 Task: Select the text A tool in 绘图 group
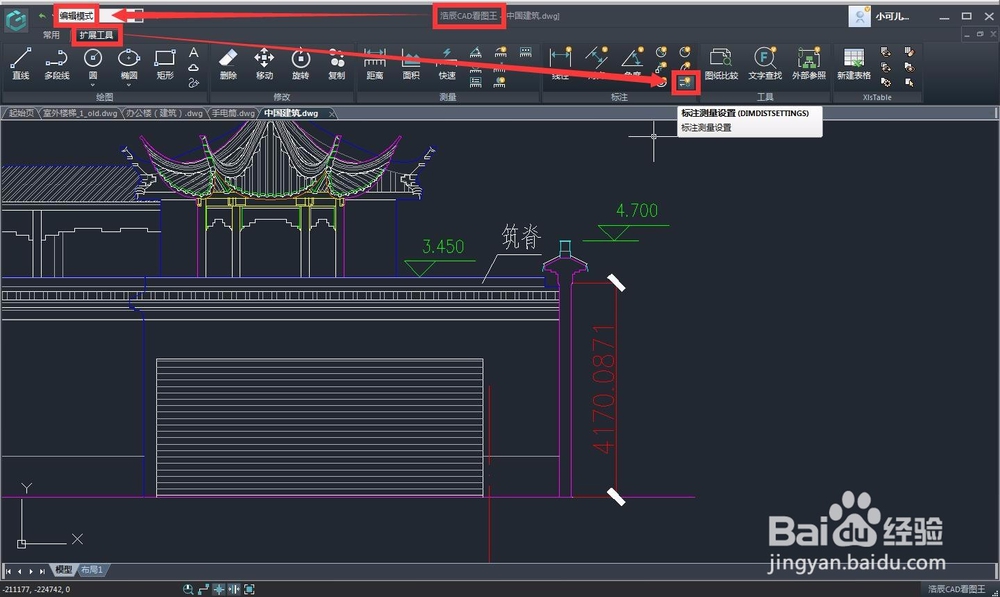(x=194, y=52)
